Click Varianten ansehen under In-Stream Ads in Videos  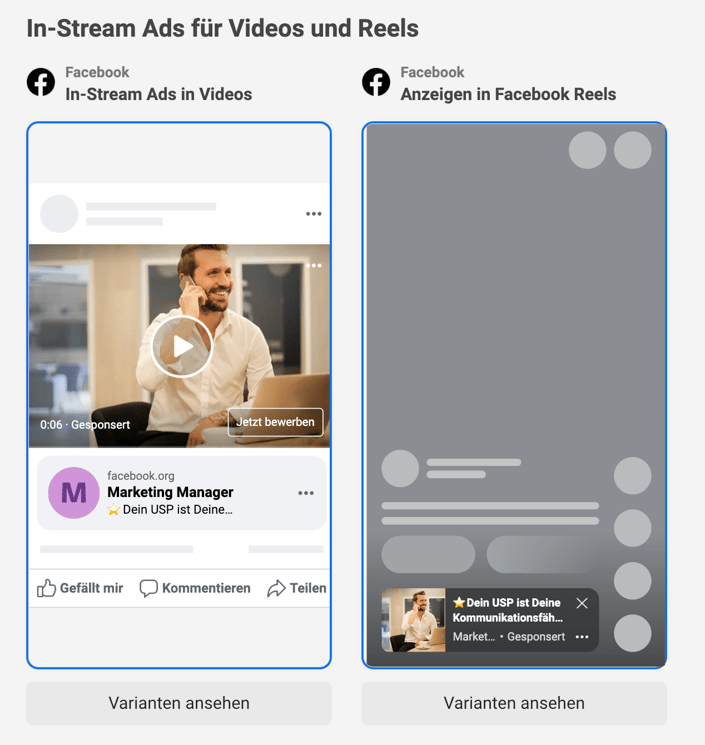(x=179, y=703)
